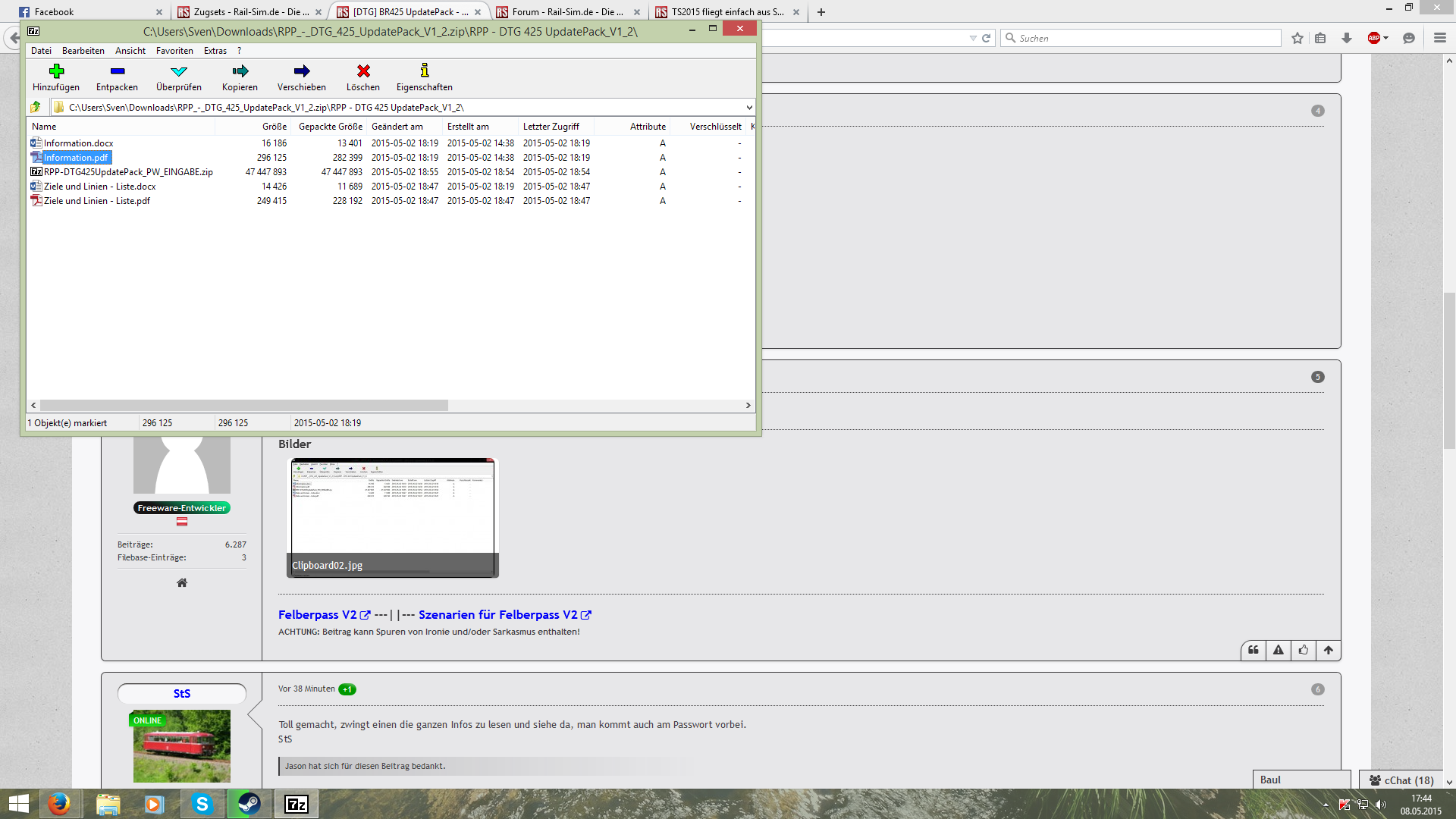Click the Entpacken (extract) toolbar icon

click(x=117, y=71)
